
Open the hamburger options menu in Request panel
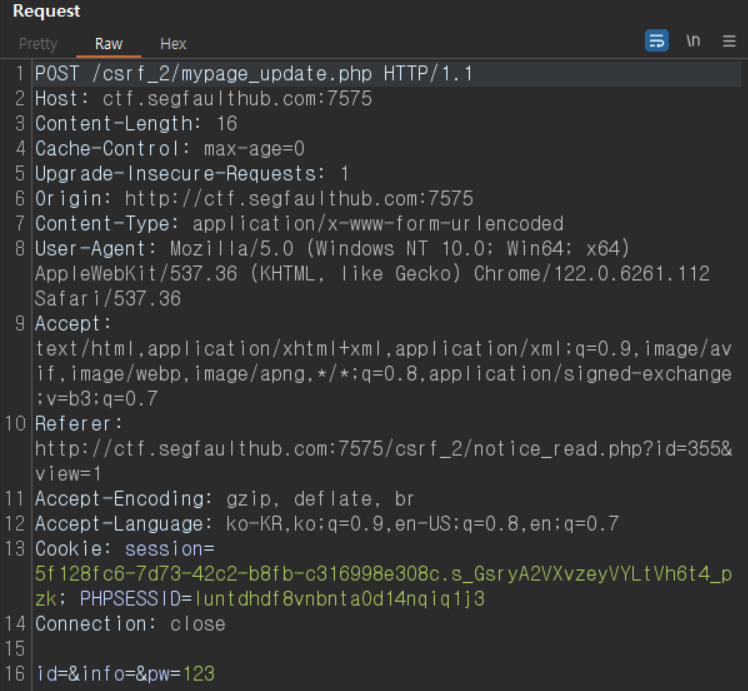point(729,41)
